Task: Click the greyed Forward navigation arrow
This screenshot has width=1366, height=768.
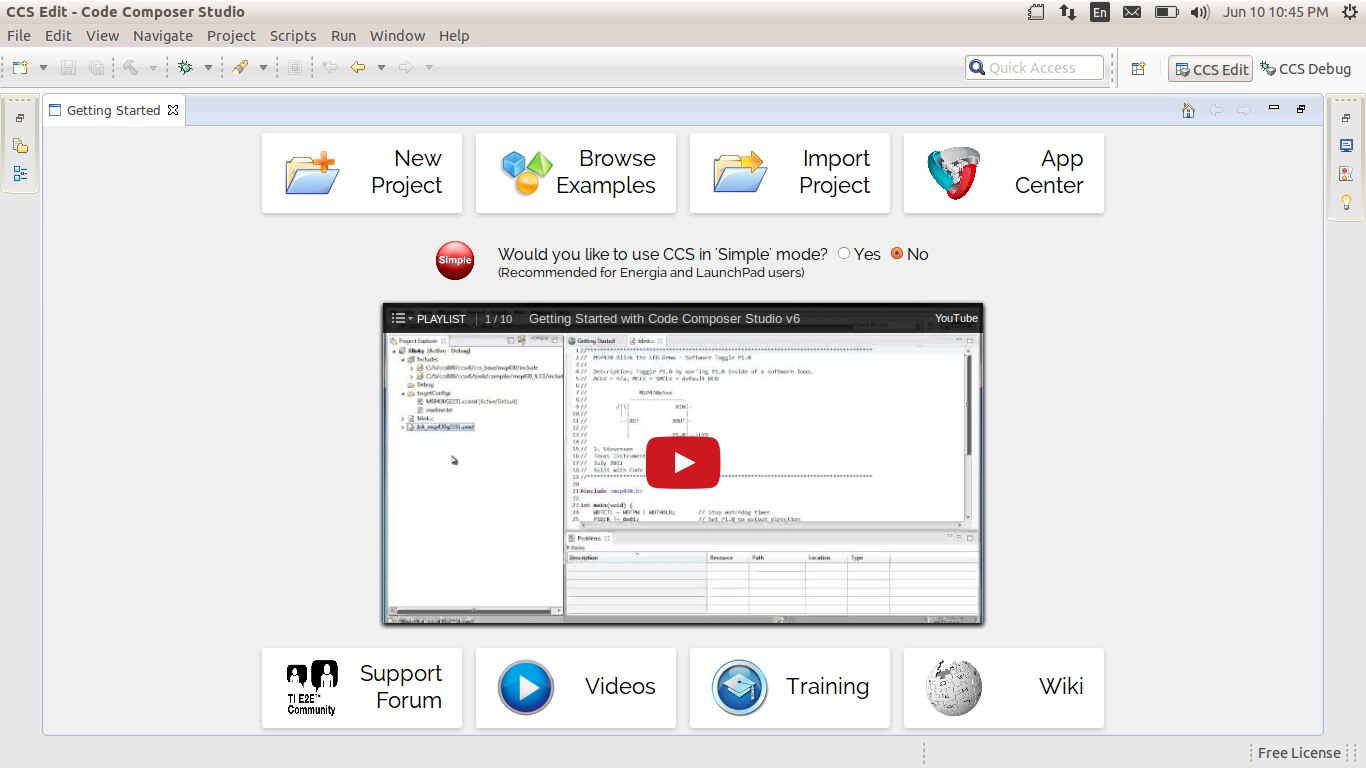Action: pyautogui.click(x=406, y=68)
